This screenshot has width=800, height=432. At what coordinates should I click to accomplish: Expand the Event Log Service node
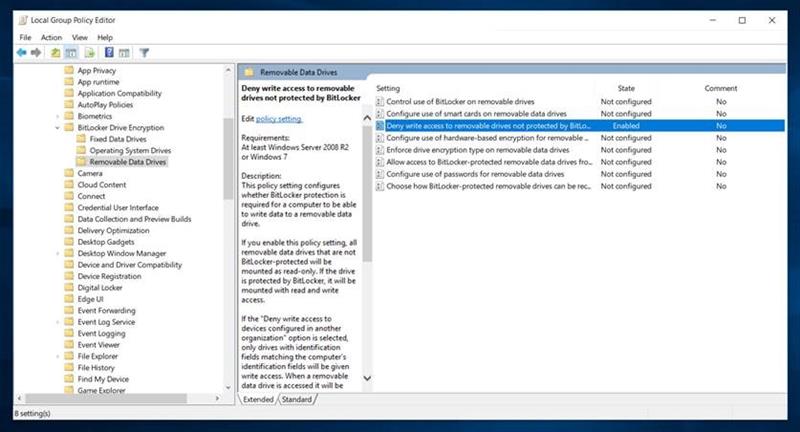(x=58, y=322)
